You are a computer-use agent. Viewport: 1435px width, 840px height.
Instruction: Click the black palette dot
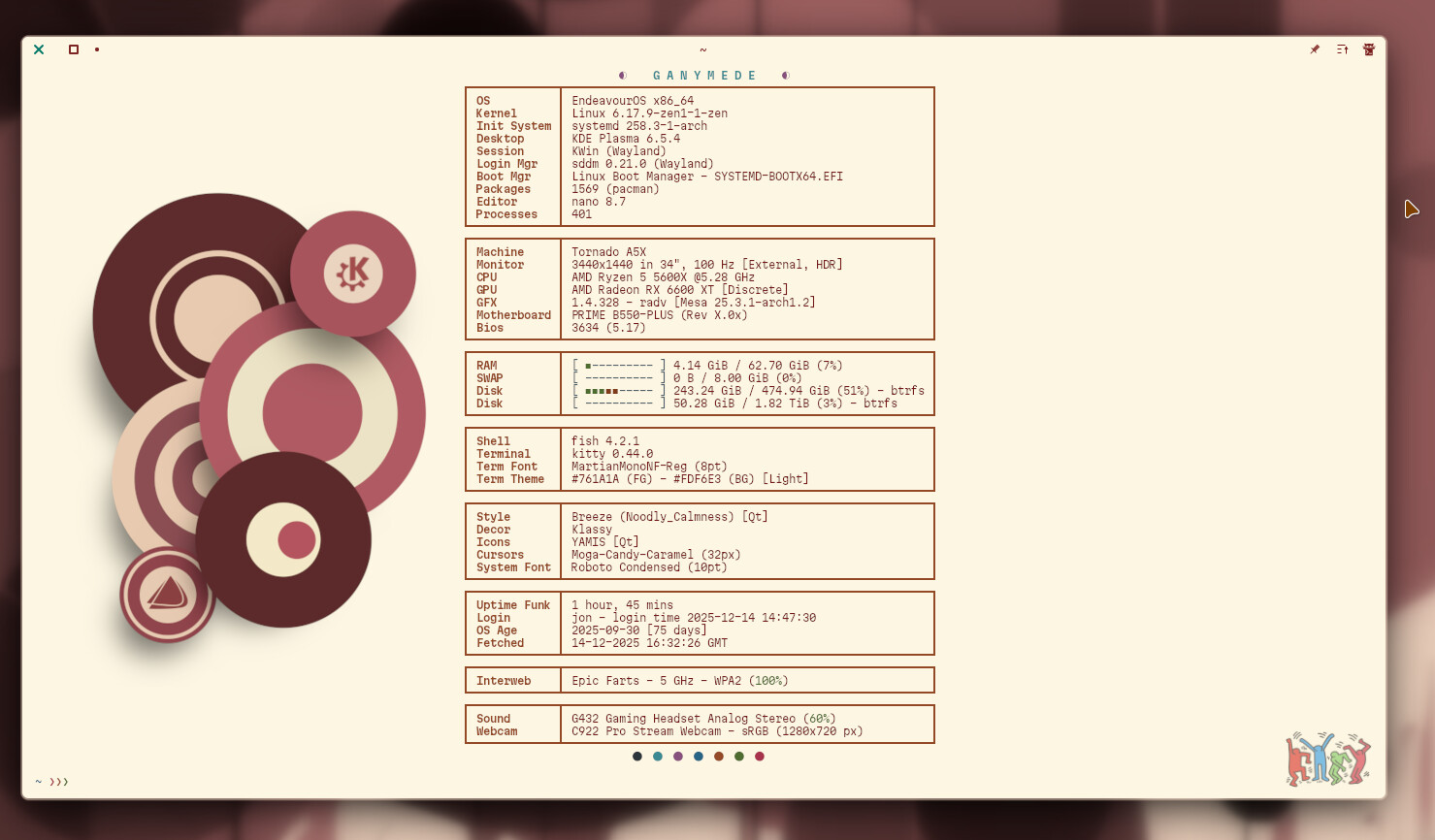coord(637,757)
